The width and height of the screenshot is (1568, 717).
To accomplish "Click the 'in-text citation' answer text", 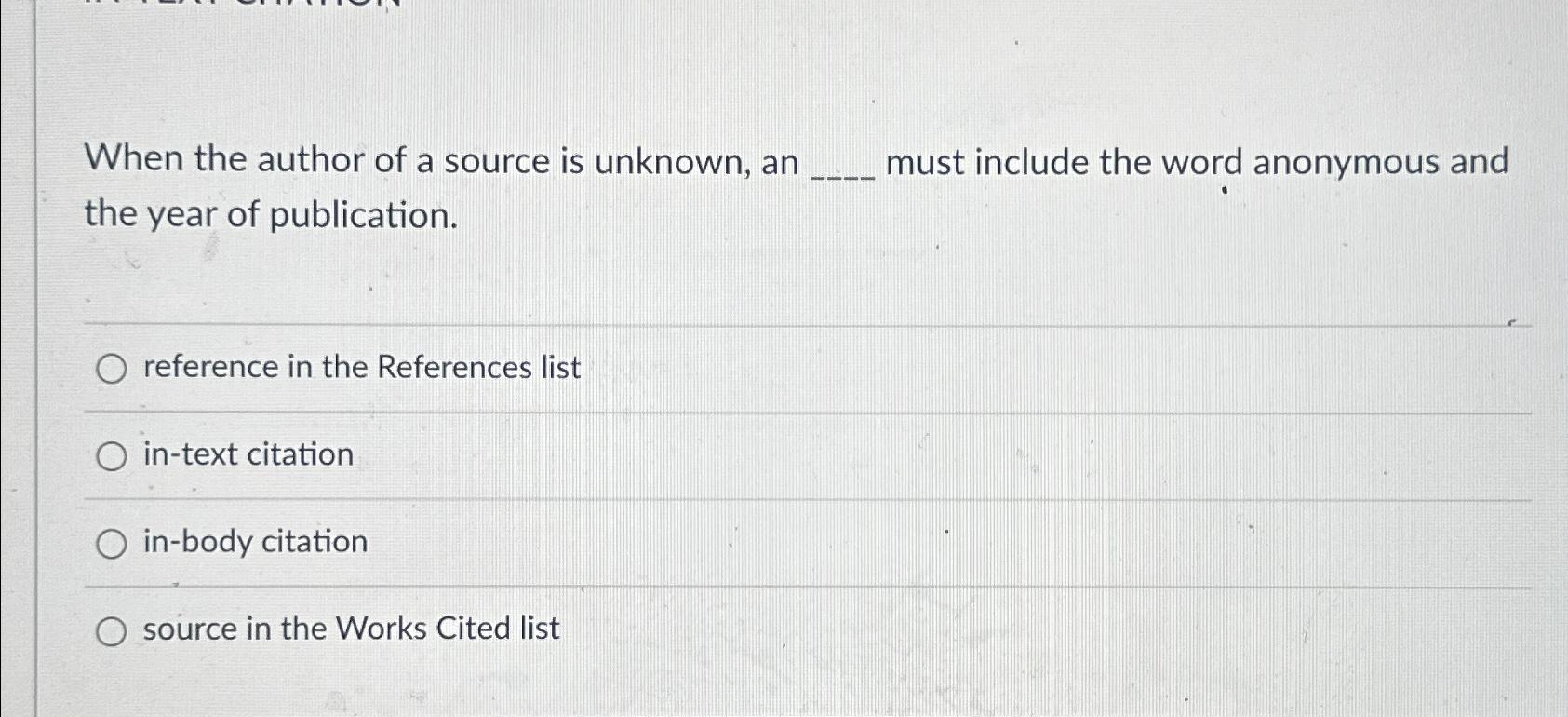I will coord(248,455).
